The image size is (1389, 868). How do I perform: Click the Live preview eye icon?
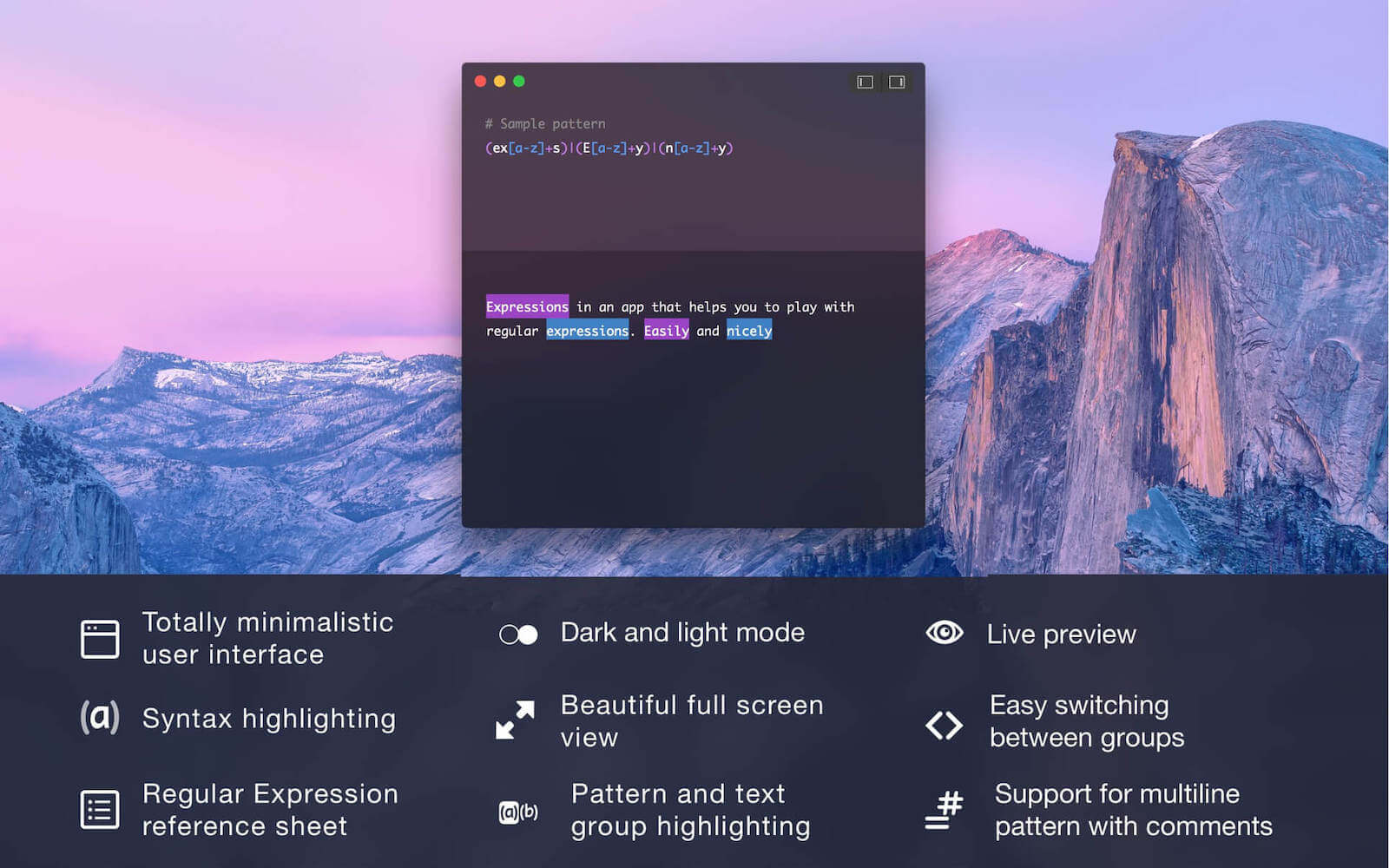(945, 632)
